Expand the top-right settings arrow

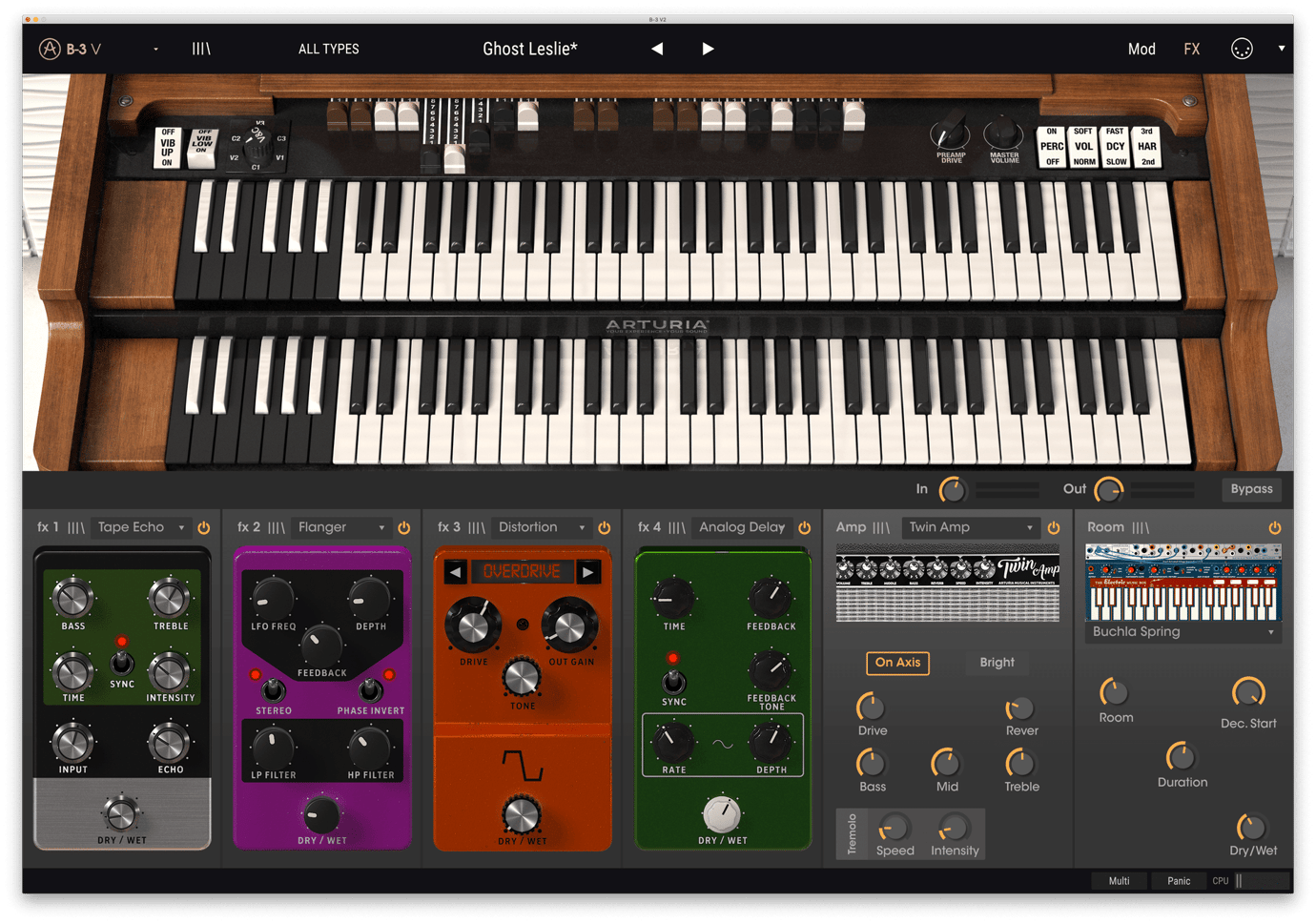point(1282,49)
